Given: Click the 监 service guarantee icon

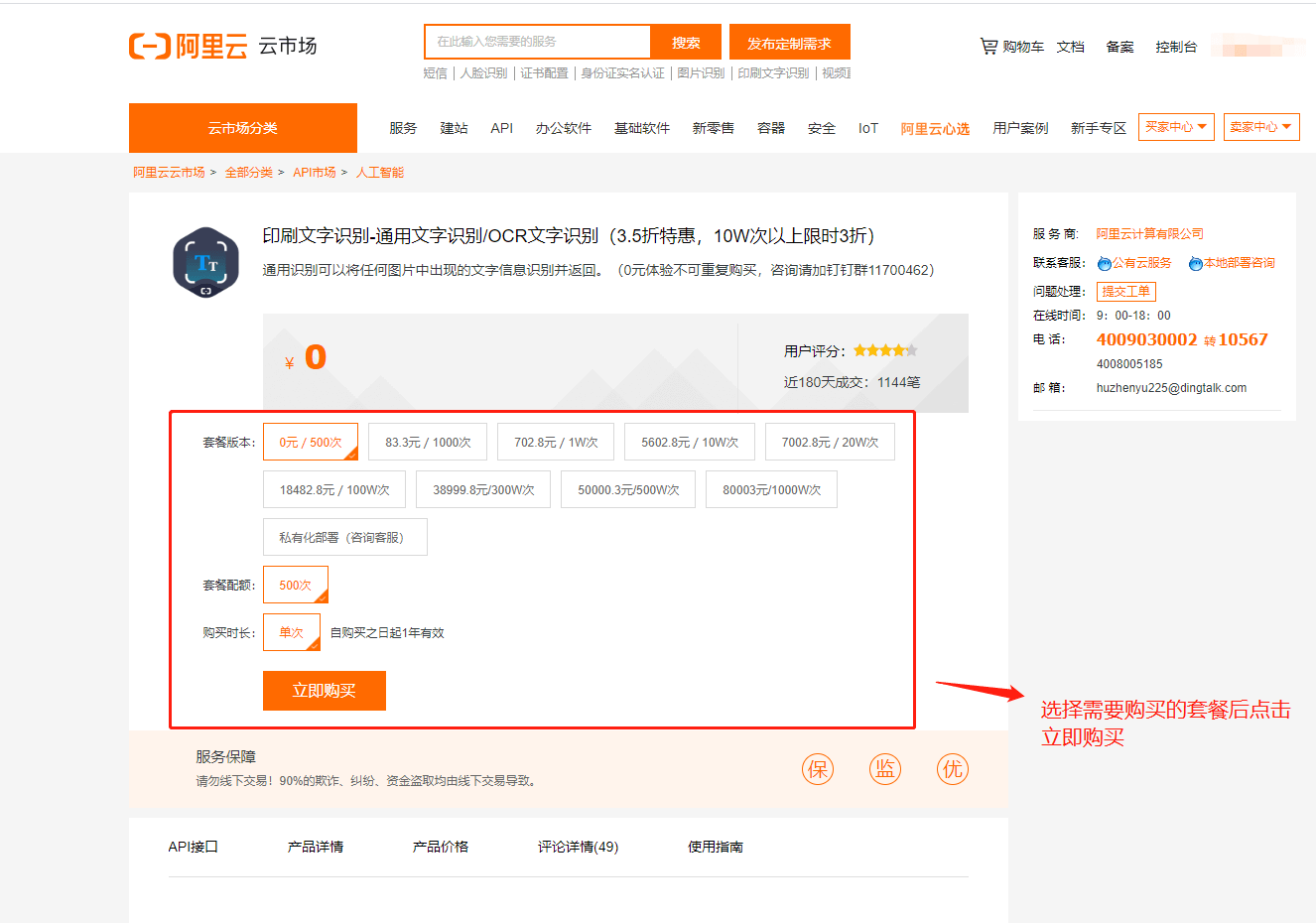Looking at the screenshot, I should [885, 769].
